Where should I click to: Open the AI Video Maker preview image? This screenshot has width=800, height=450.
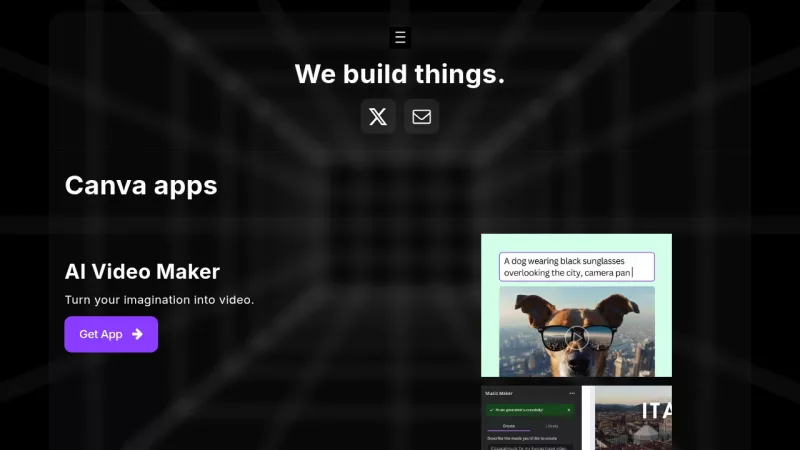(577, 305)
